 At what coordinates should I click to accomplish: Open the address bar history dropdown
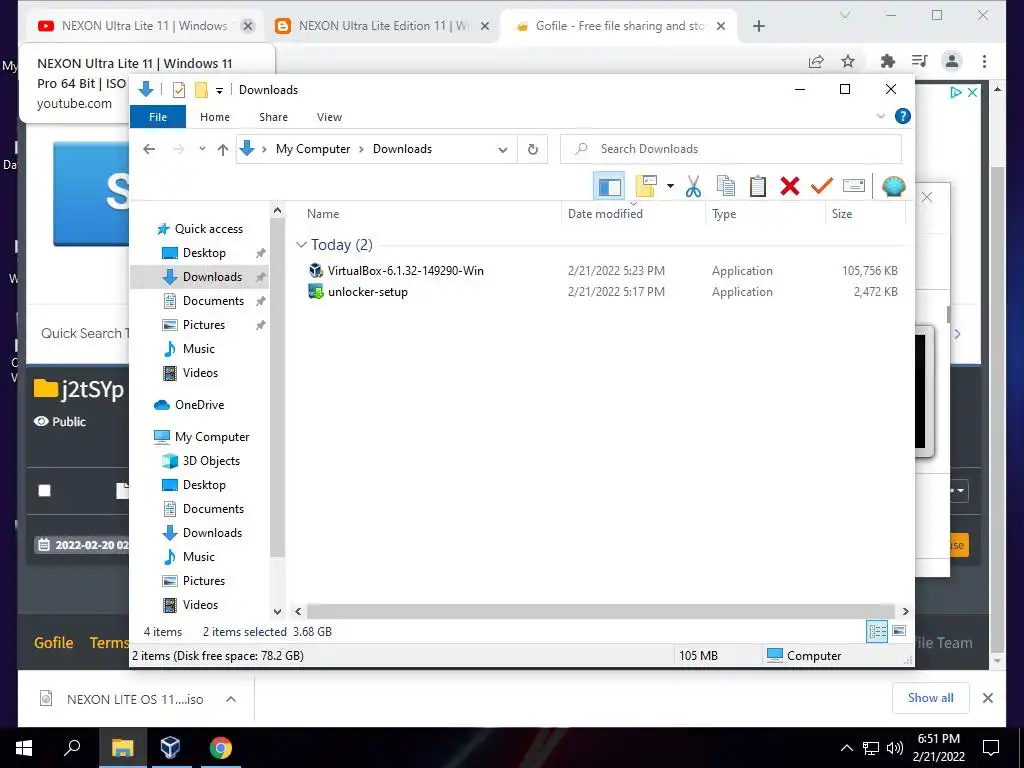pyautogui.click(x=503, y=150)
